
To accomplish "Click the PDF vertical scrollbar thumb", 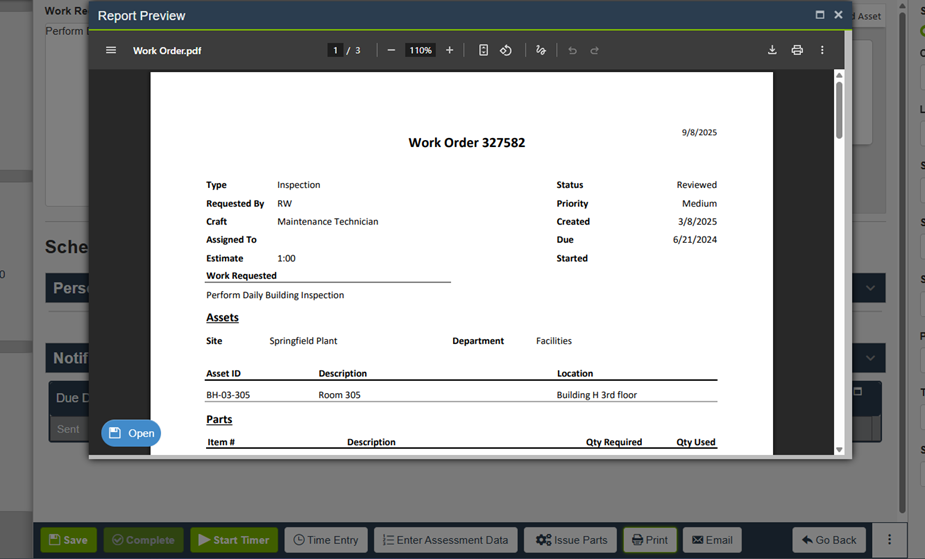I will 839,110.
